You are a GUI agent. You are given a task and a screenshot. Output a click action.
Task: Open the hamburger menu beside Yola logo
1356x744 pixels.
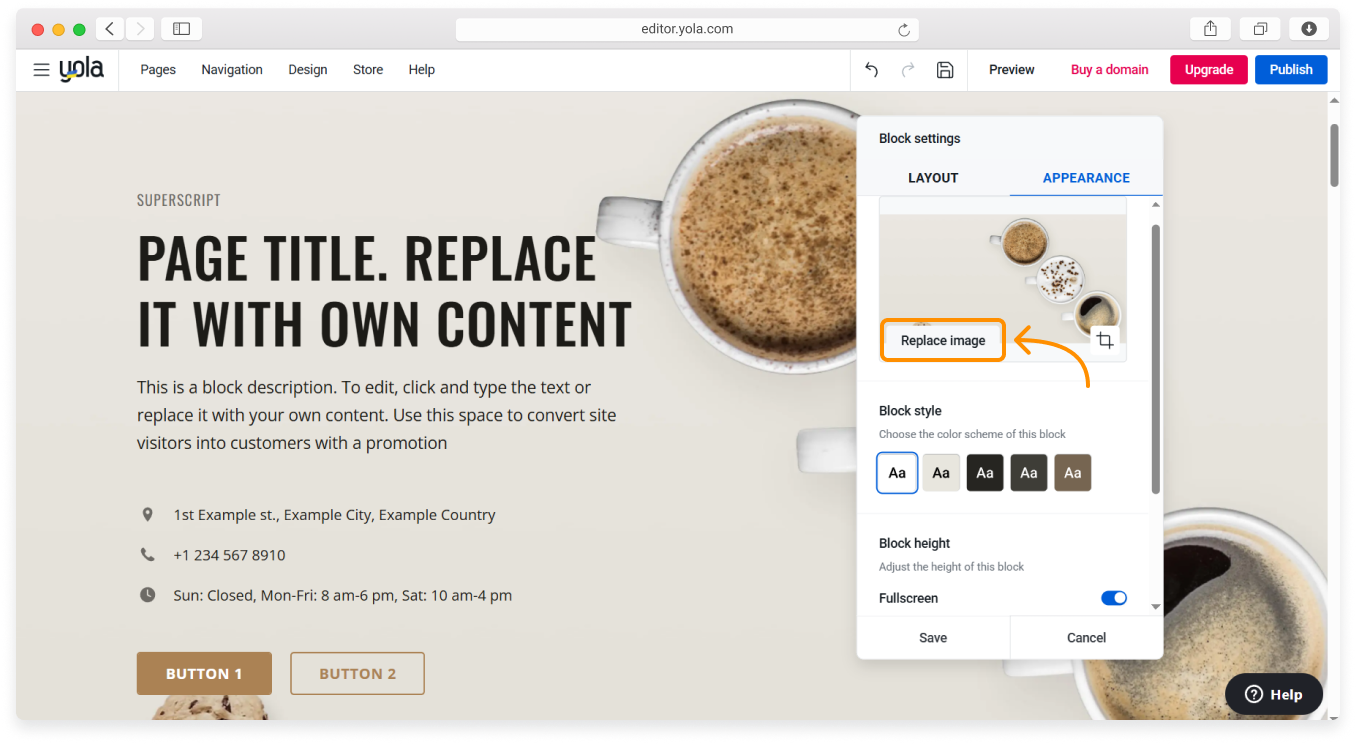41,70
